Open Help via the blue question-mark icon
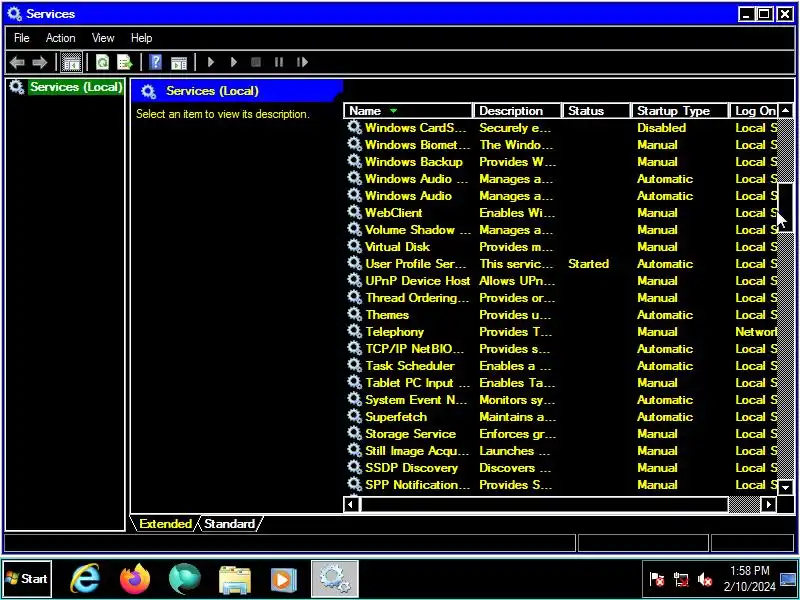Screen dimensions: 800x600 point(156,62)
